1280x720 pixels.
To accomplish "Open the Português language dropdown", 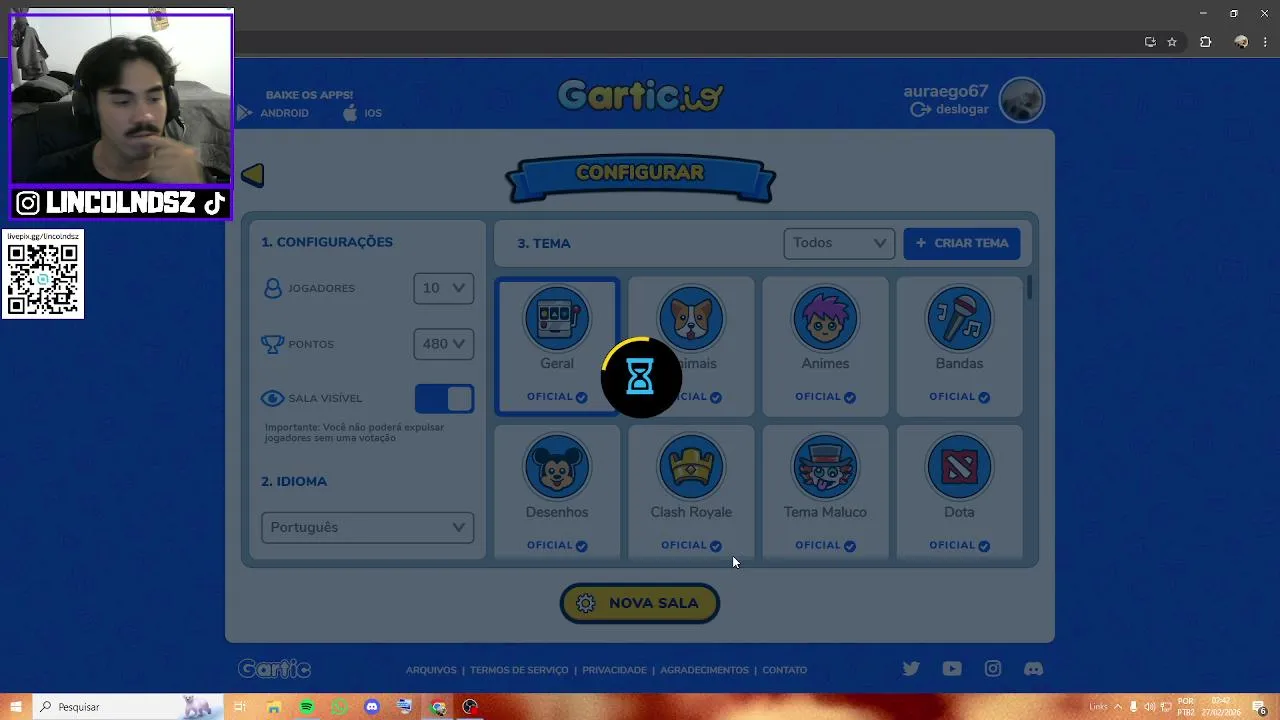I will (367, 527).
